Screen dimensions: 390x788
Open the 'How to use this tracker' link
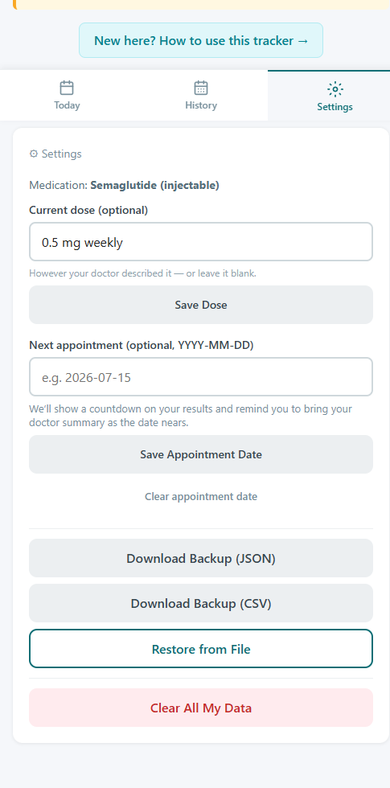point(201,40)
